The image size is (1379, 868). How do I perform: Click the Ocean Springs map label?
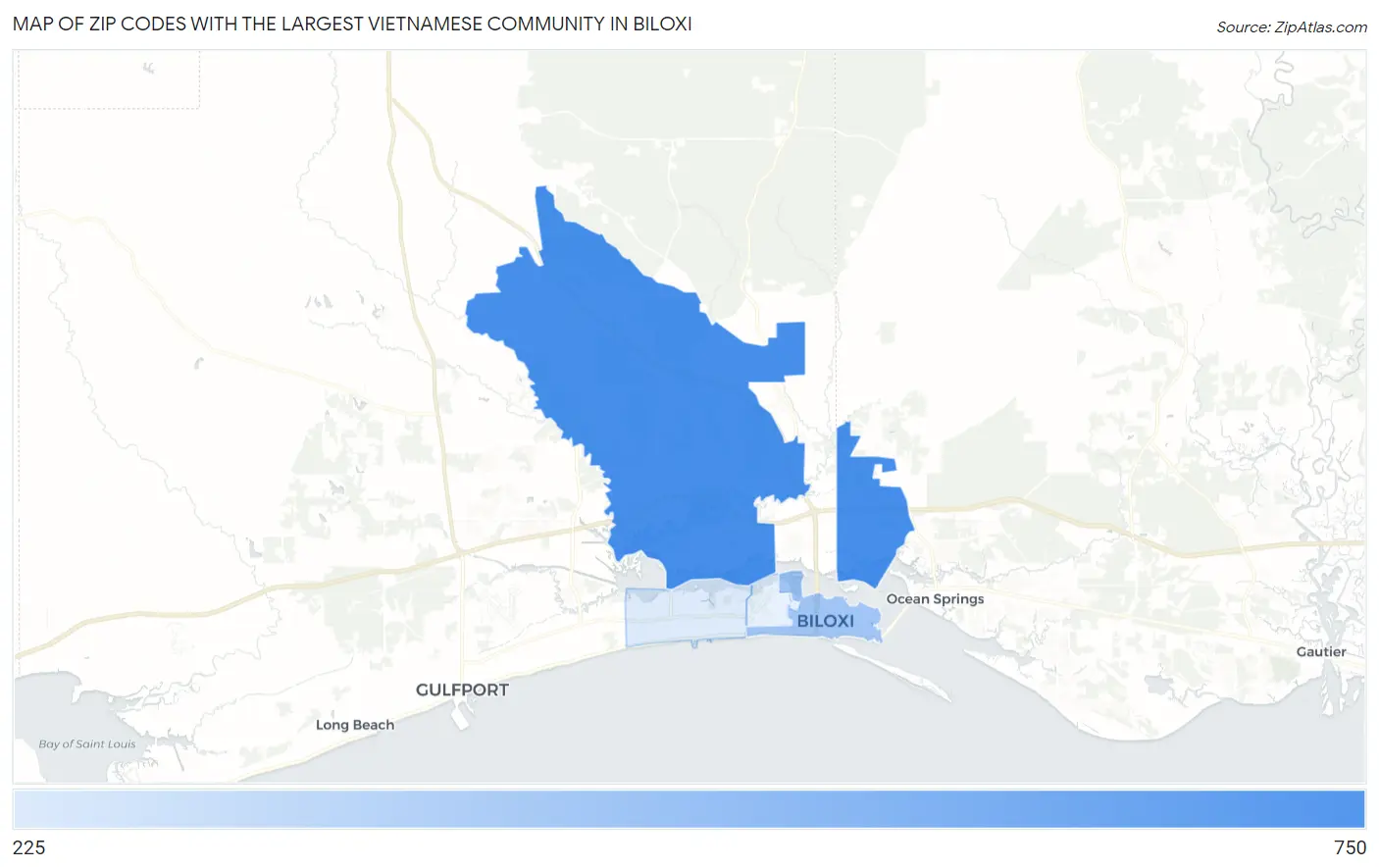point(935,599)
